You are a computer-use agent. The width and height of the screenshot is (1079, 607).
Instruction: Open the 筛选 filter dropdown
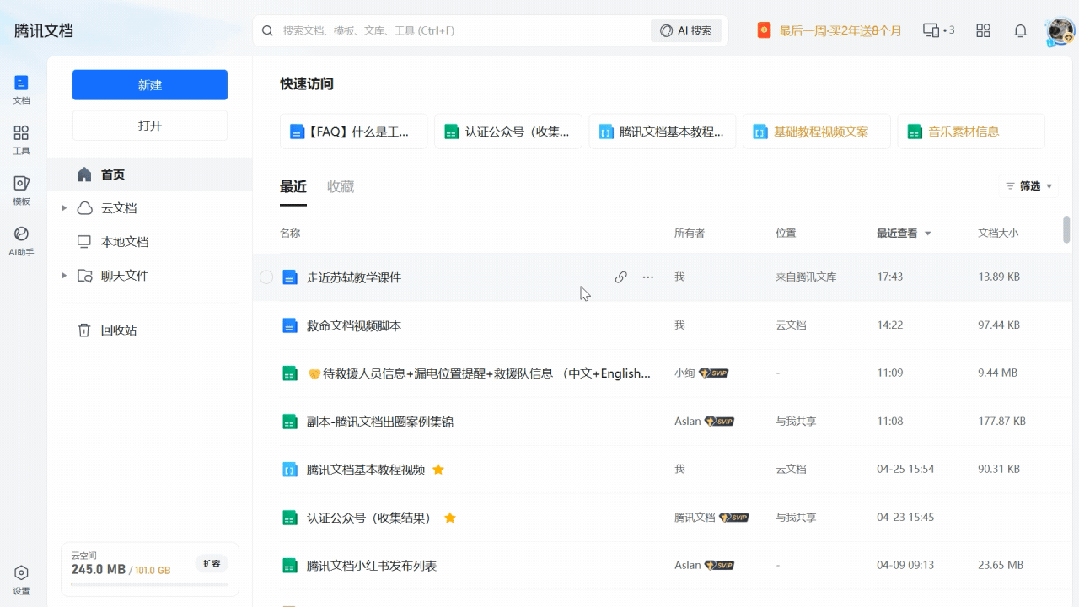click(1029, 186)
